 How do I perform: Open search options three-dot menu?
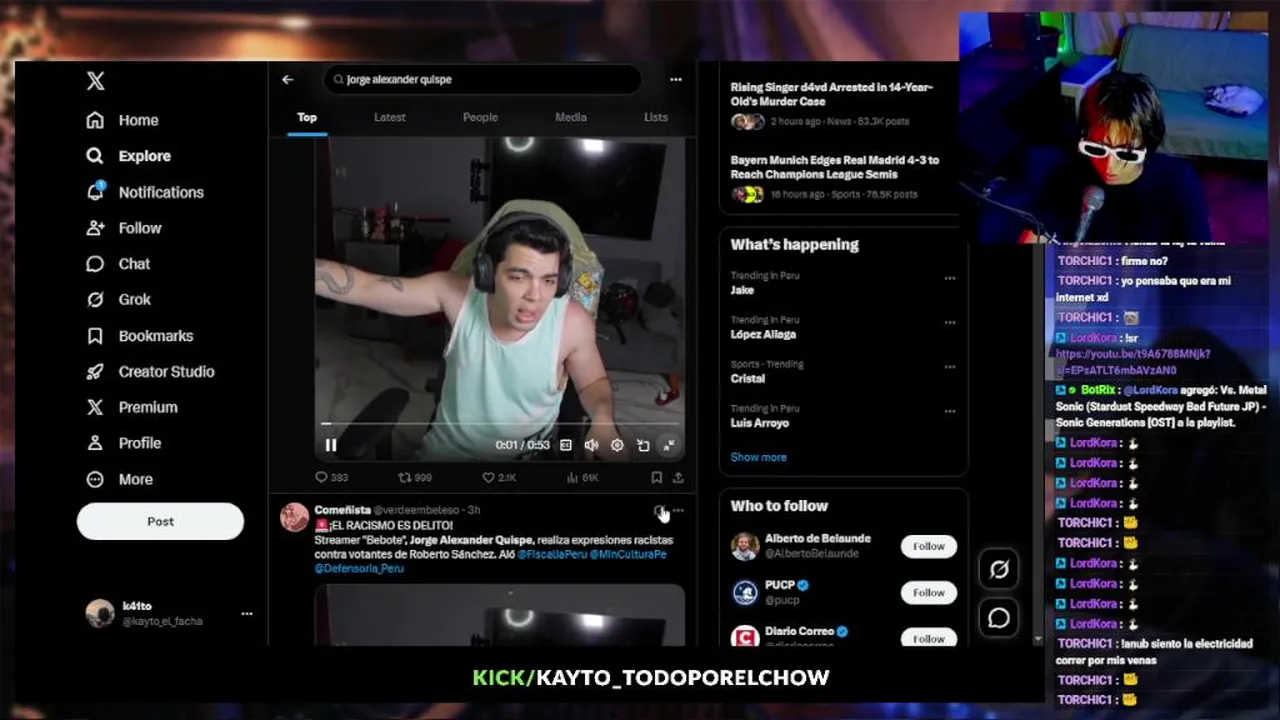(676, 79)
